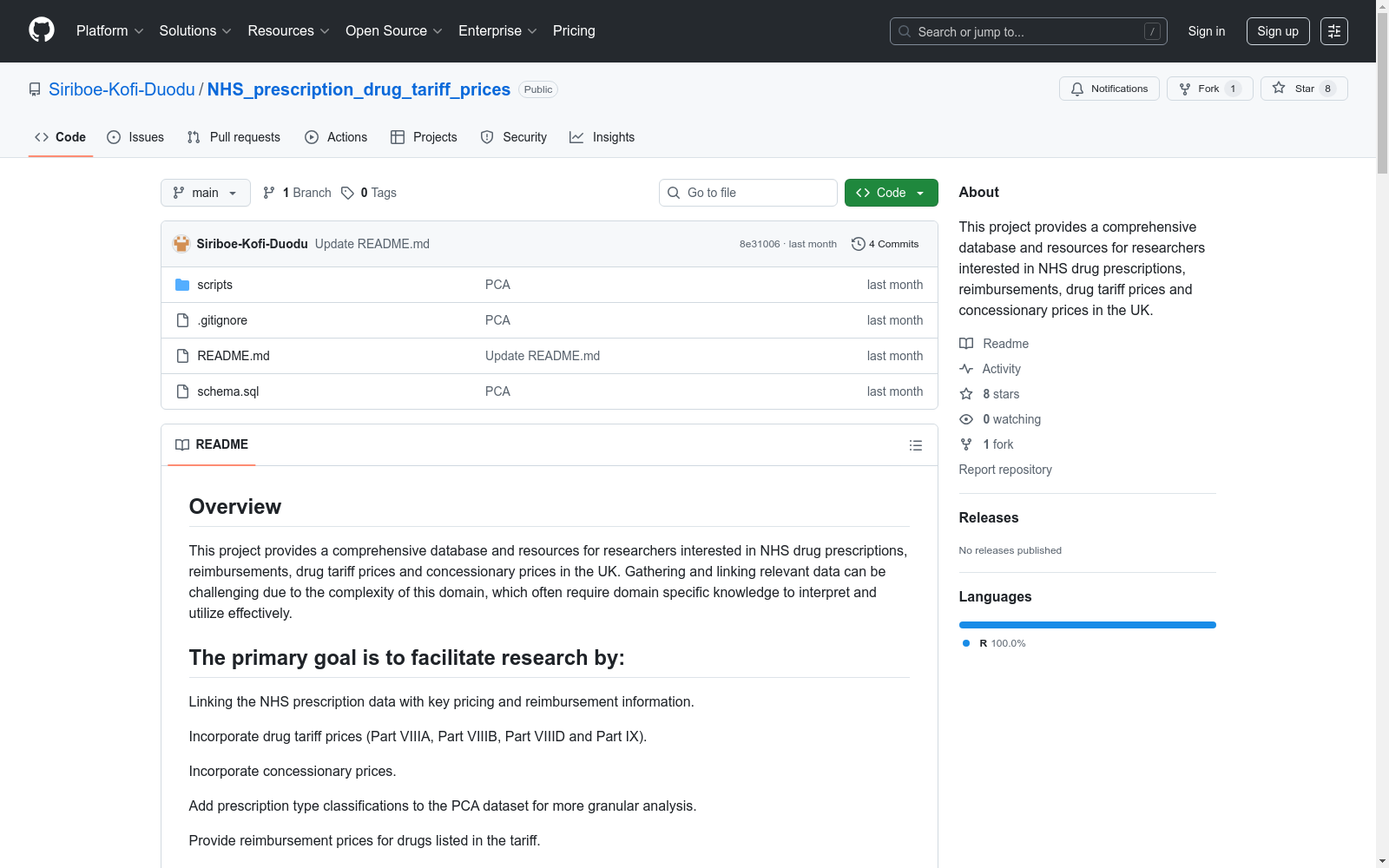The height and width of the screenshot is (868, 1389).
Task: Click the notifications bell icon
Action: point(1077,89)
